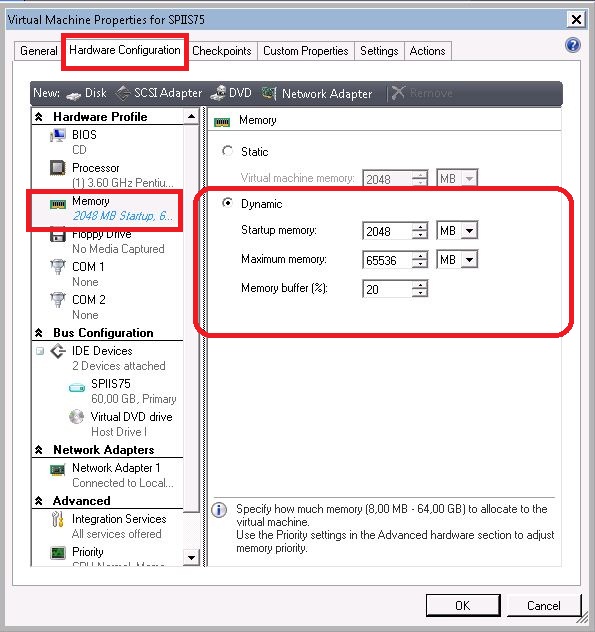The width and height of the screenshot is (595, 632).
Task: Click the SPIIS75 hard disk icon
Action: click(77, 388)
